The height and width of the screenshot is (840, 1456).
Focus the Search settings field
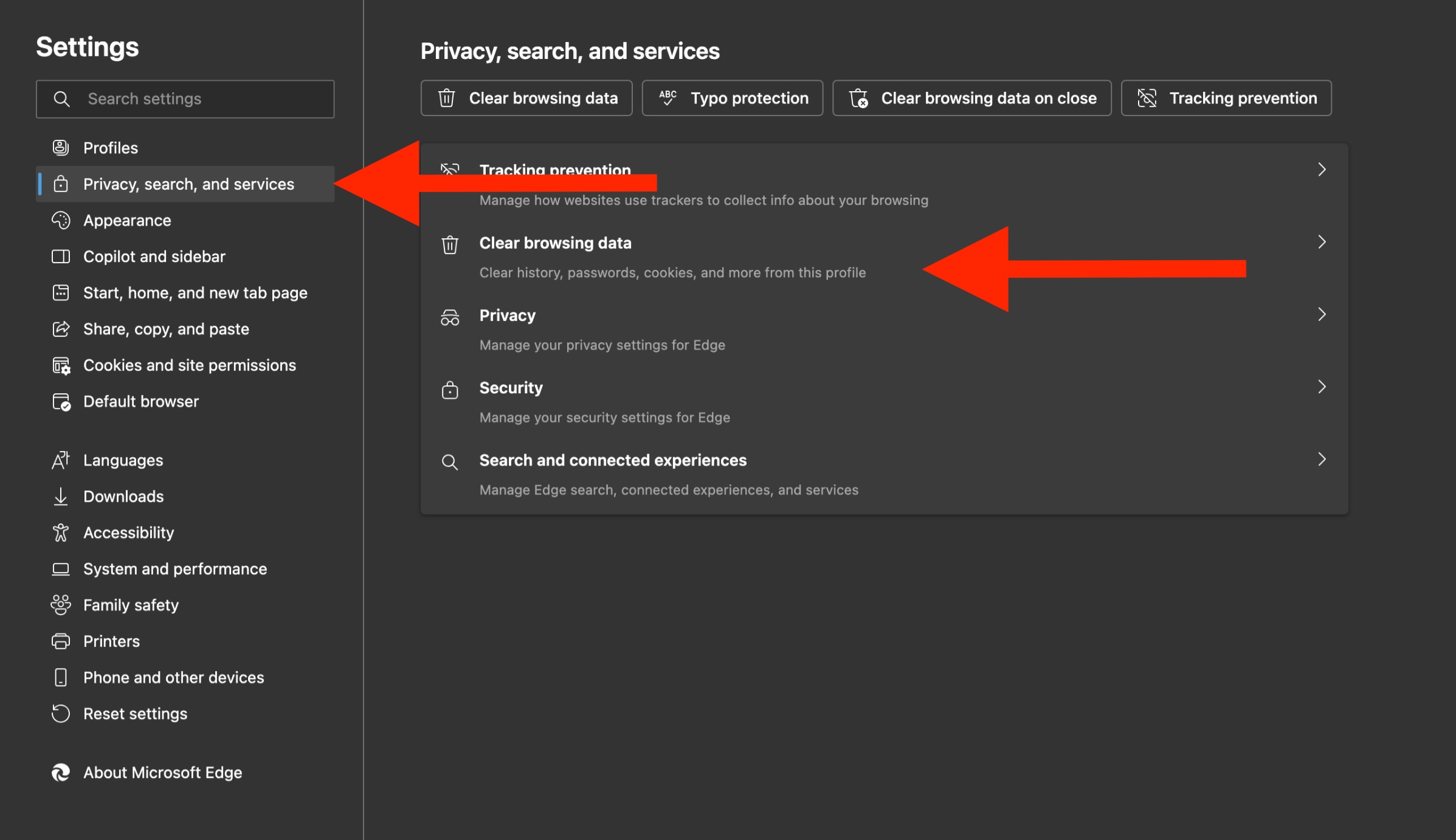185,98
